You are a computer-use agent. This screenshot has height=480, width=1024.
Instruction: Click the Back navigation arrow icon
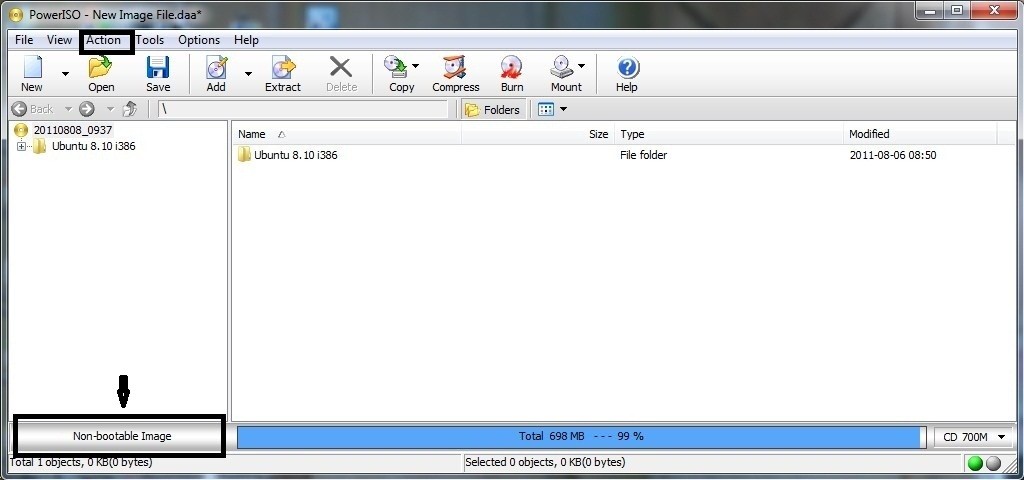pyautogui.click(x=20, y=109)
